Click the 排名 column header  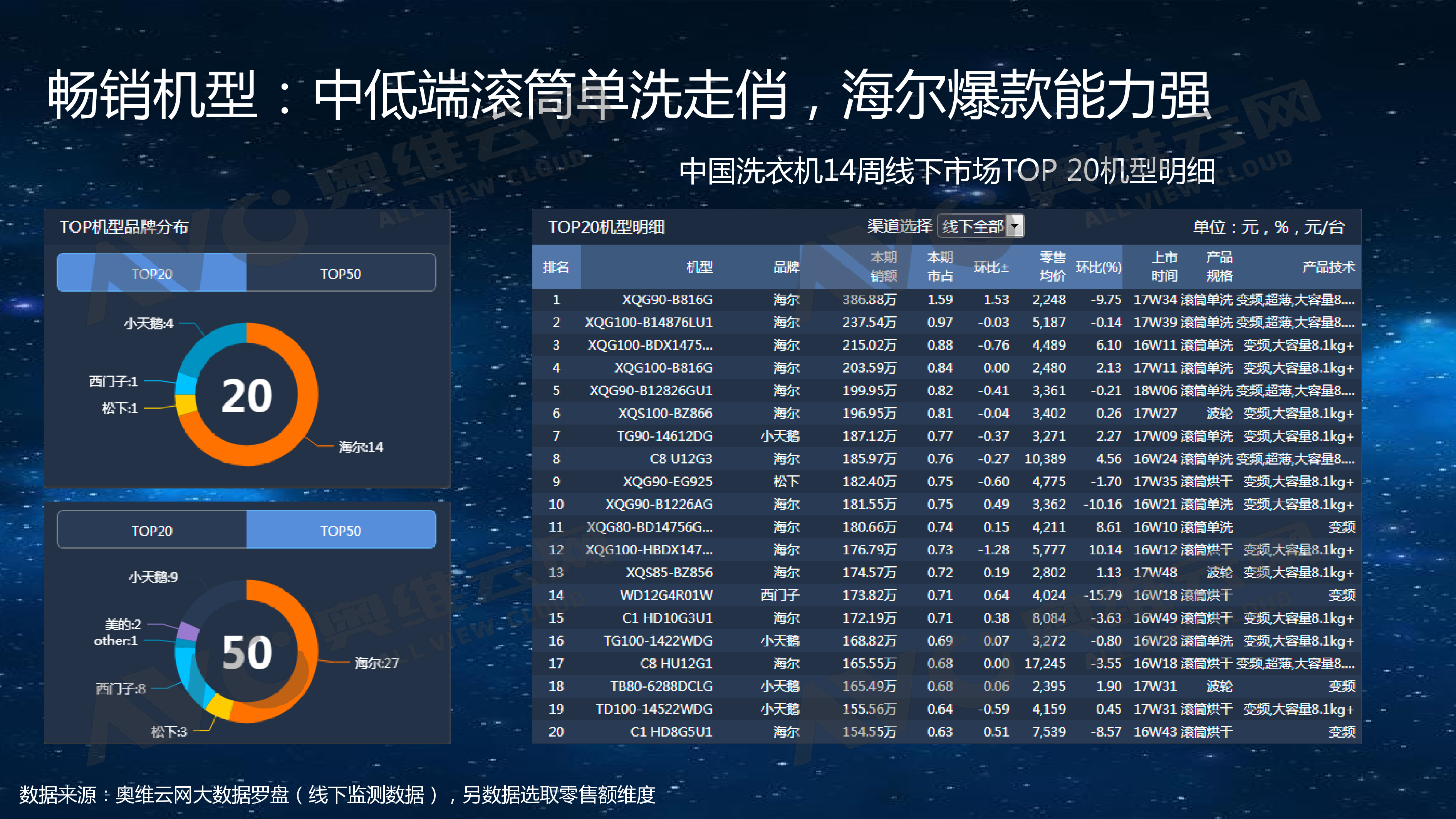pyautogui.click(x=555, y=267)
